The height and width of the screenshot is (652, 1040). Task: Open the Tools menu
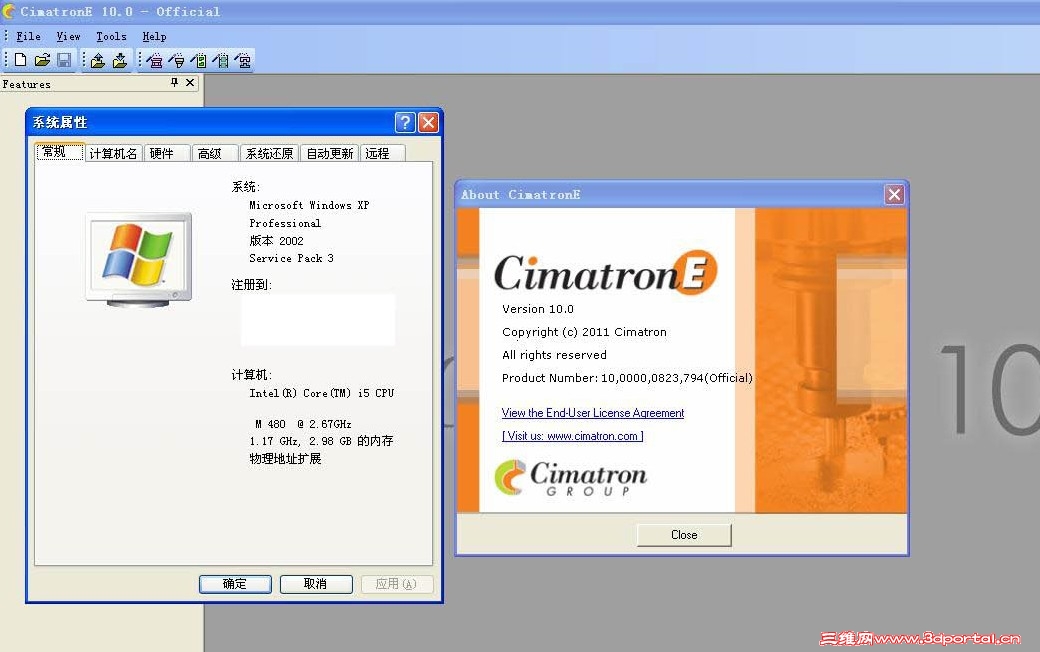111,36
